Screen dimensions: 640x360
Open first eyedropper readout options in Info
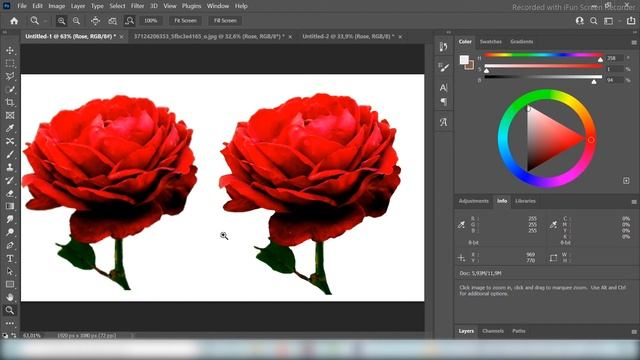pyautogui.click(x=461, y=224)
